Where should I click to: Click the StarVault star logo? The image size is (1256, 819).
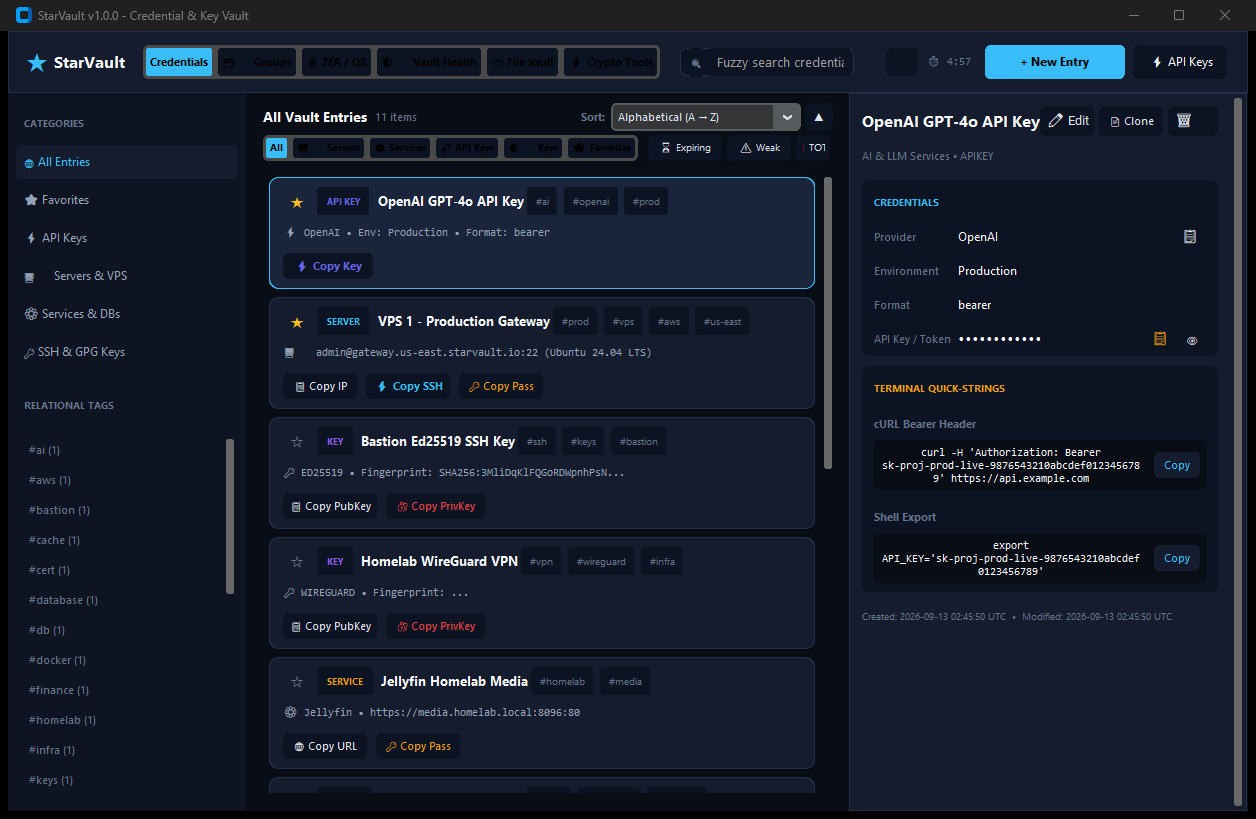tap(37, 62)
